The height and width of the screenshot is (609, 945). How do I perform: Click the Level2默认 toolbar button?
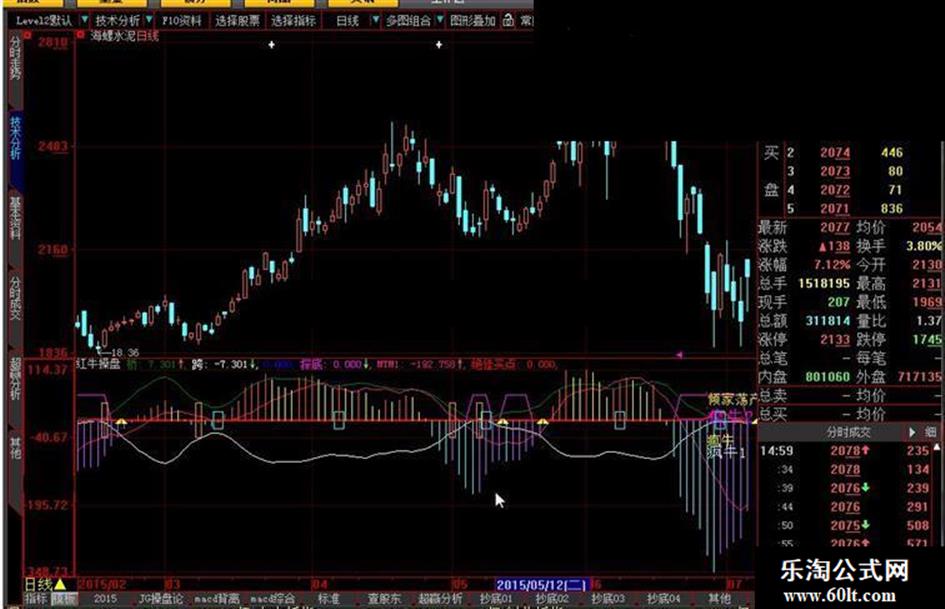[43, 21]
